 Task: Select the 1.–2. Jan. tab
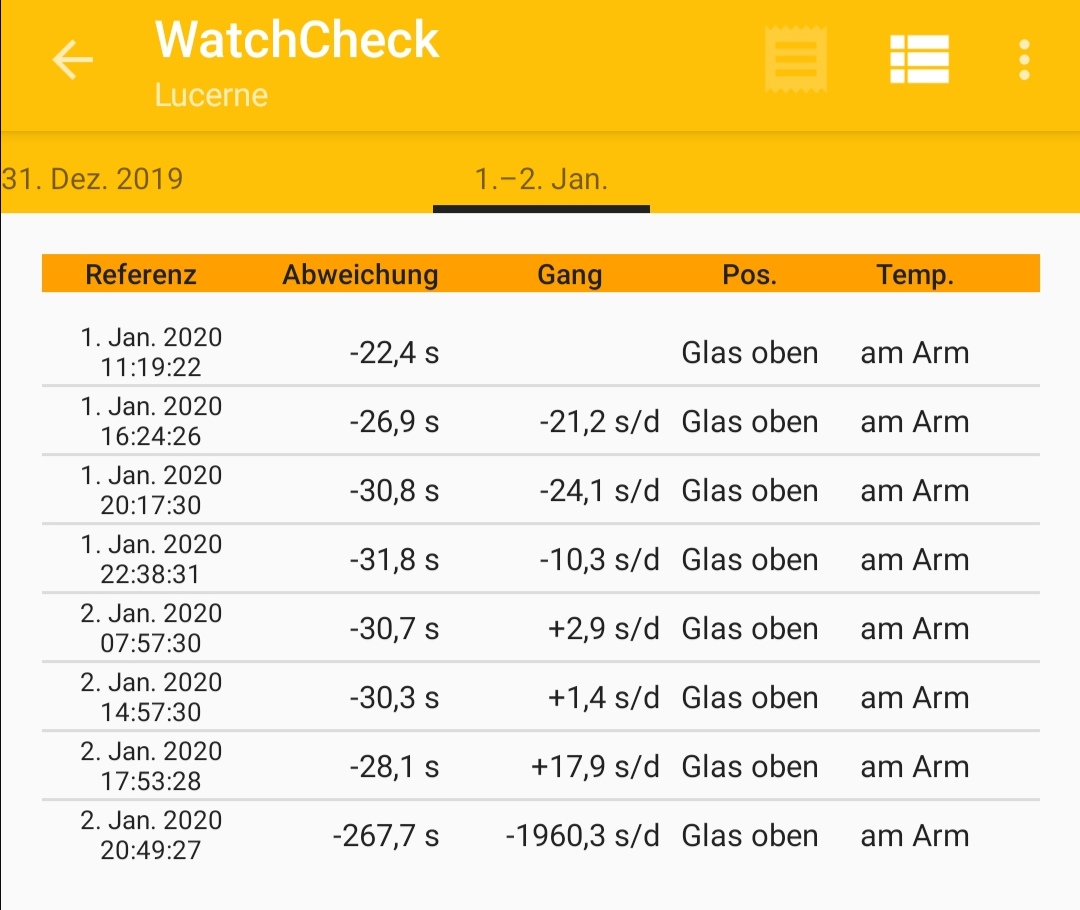[541, 180]
